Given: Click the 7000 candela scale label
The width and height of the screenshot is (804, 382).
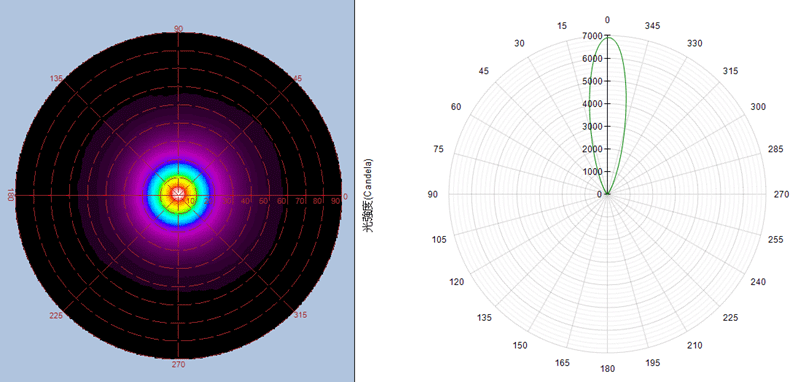Looking at the screenshot, I should click(x=593, y=36).
